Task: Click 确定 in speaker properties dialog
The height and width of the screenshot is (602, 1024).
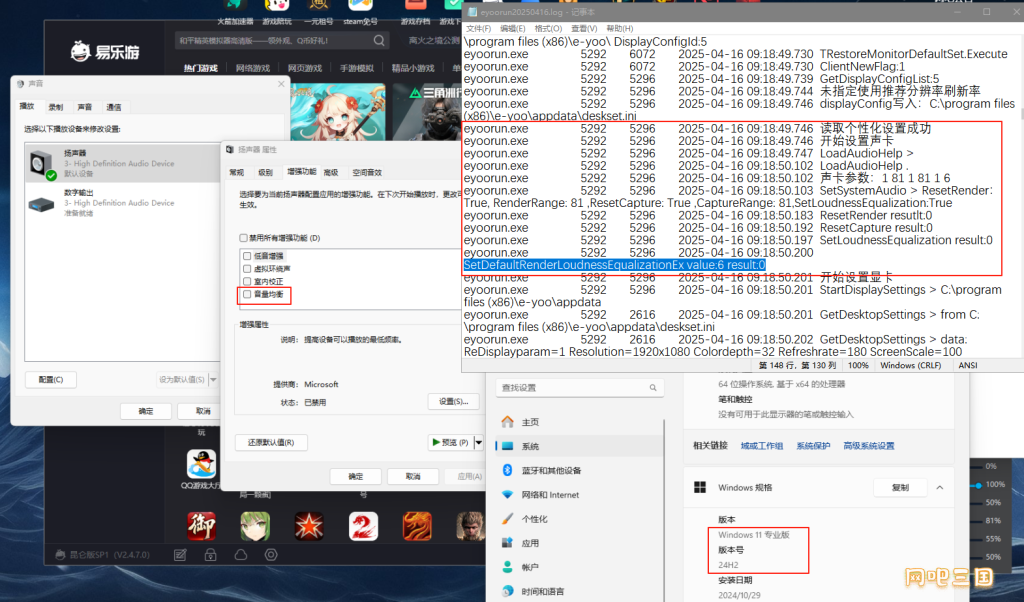Action: pos(356,476)
